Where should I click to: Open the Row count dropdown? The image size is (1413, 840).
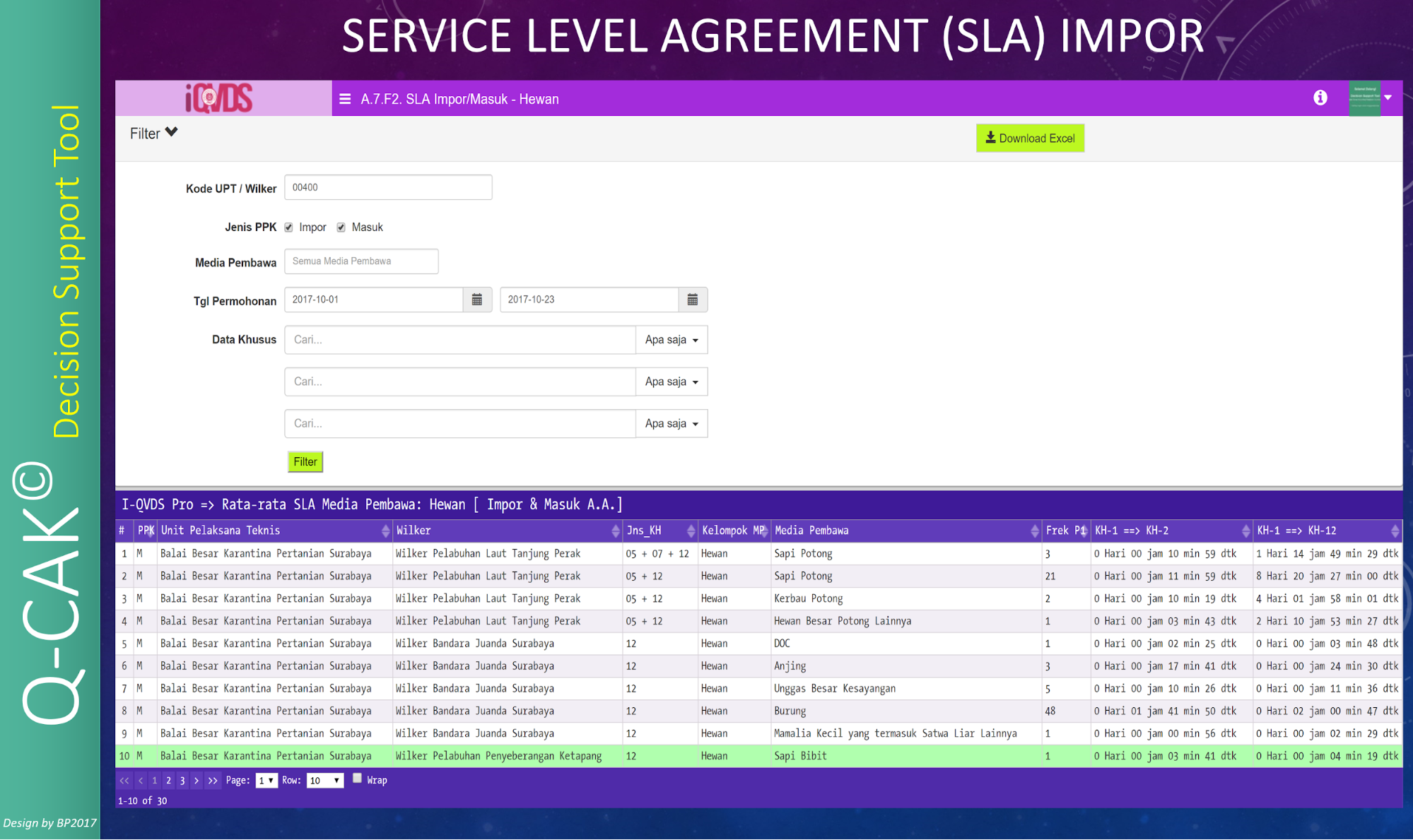pyautogui.click(x=325, y=781)
